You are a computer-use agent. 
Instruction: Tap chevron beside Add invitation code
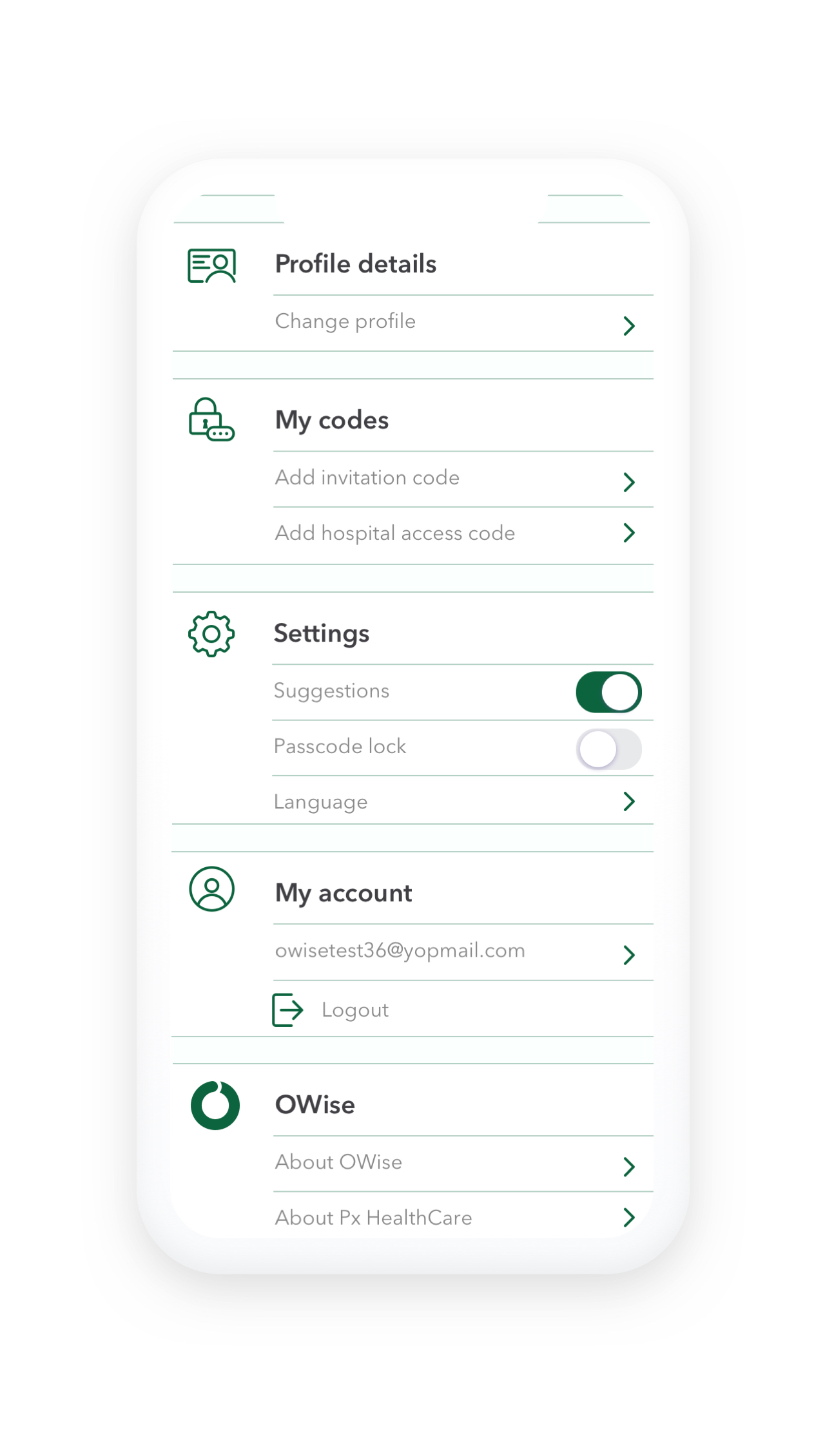pos(629,481)
